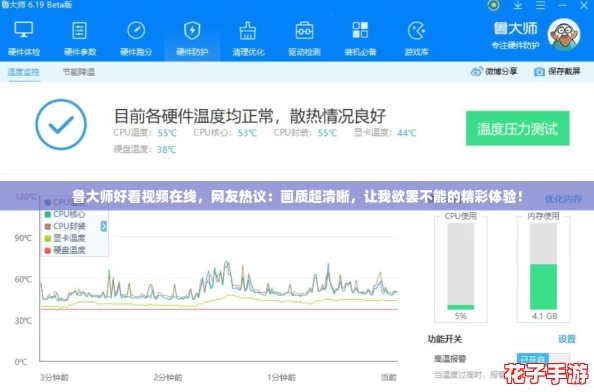
Task: Open 驱动检测 driver detection icon
Action: click(x=304, y=30)
